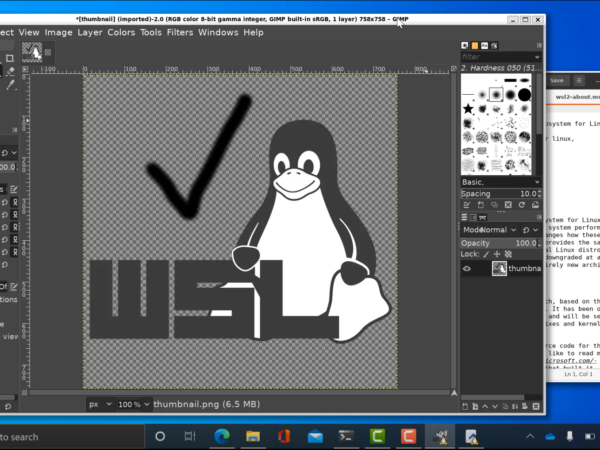The width and height of the screenshot is (600, 450).
Task: Click the Create new brush icon
Action: [x=481, y=205]
